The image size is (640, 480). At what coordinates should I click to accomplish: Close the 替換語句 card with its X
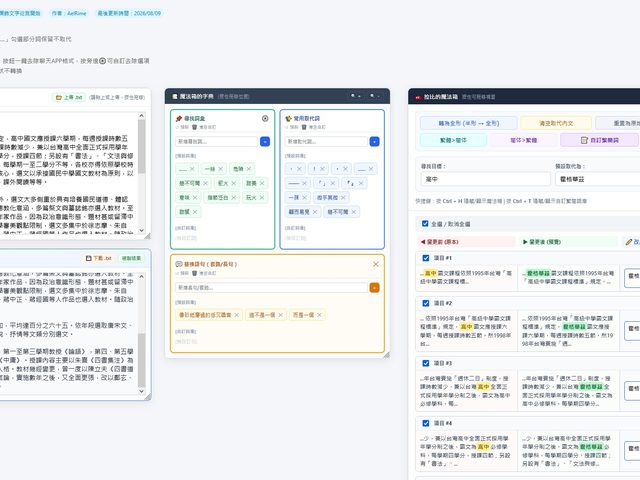click(x=376, y=264)
